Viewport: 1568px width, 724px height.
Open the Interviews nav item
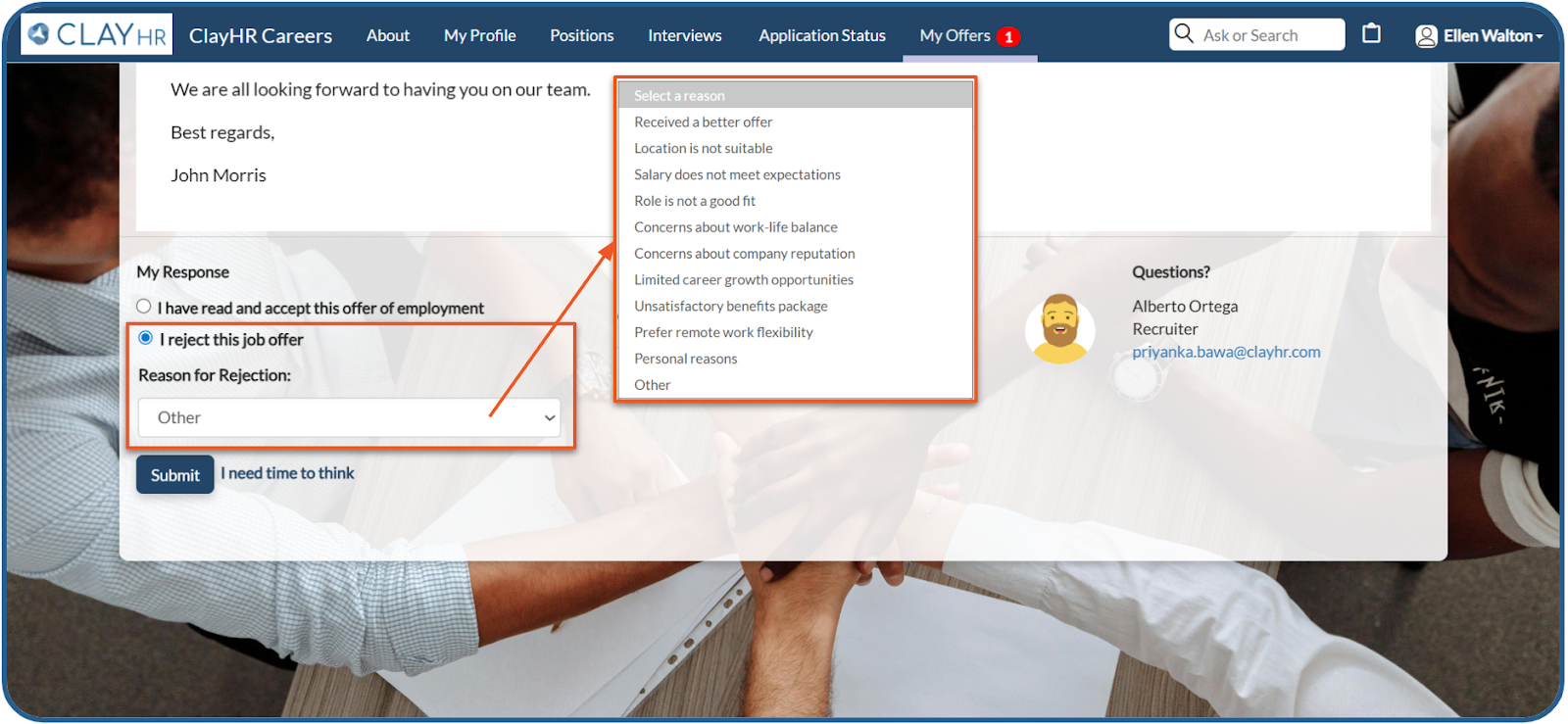coord(684,35)
